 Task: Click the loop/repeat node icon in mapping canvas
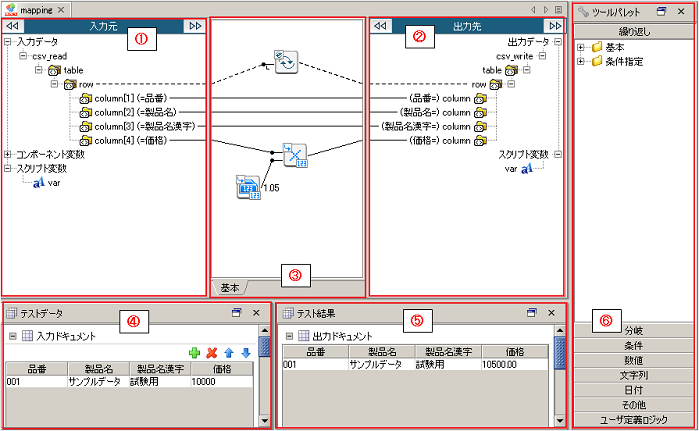[x=286, y=62]
